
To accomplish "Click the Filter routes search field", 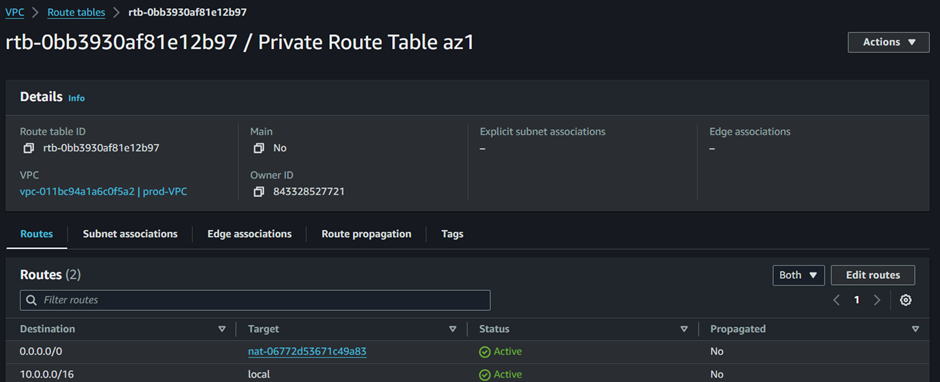I will [x=255, y=300].
